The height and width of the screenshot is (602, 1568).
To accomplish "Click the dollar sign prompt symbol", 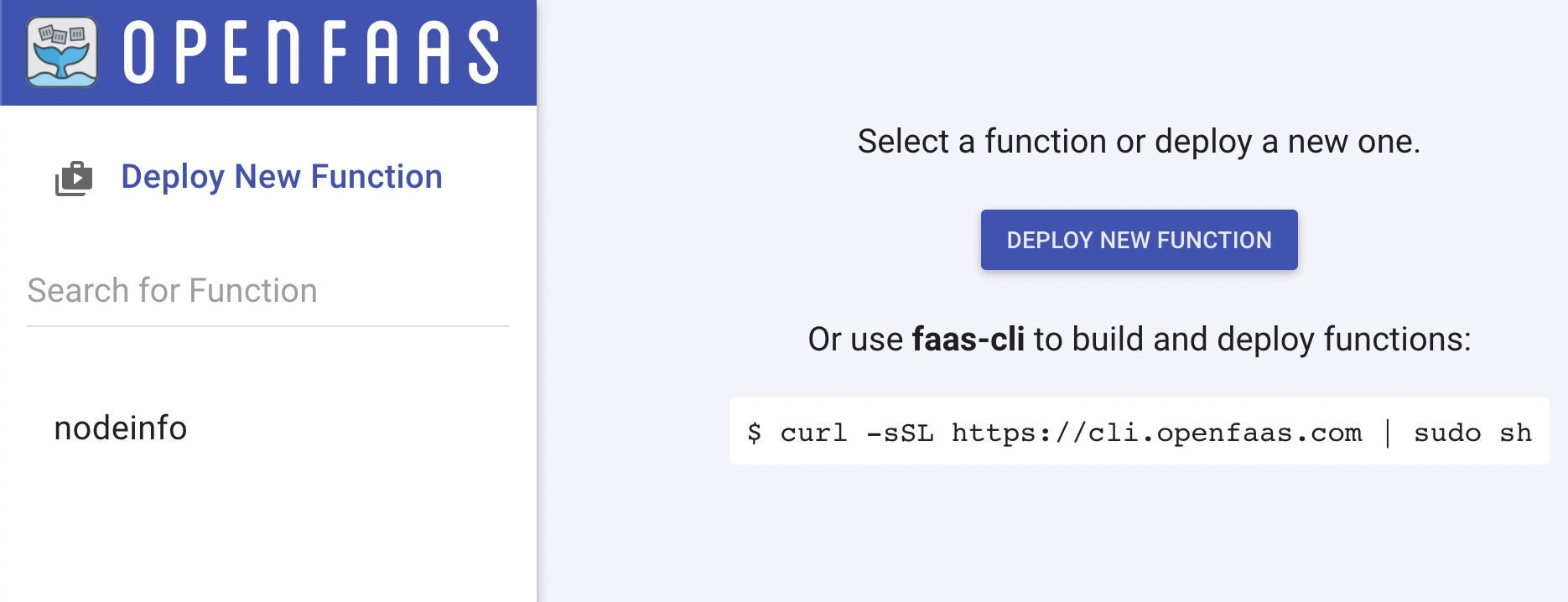I will 754,433.
